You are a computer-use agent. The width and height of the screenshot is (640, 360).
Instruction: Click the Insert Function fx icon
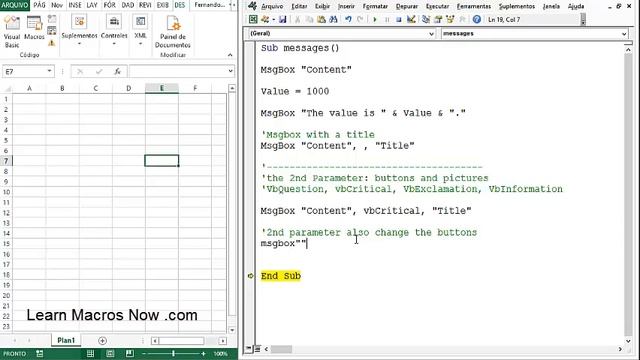coord(118,71)
